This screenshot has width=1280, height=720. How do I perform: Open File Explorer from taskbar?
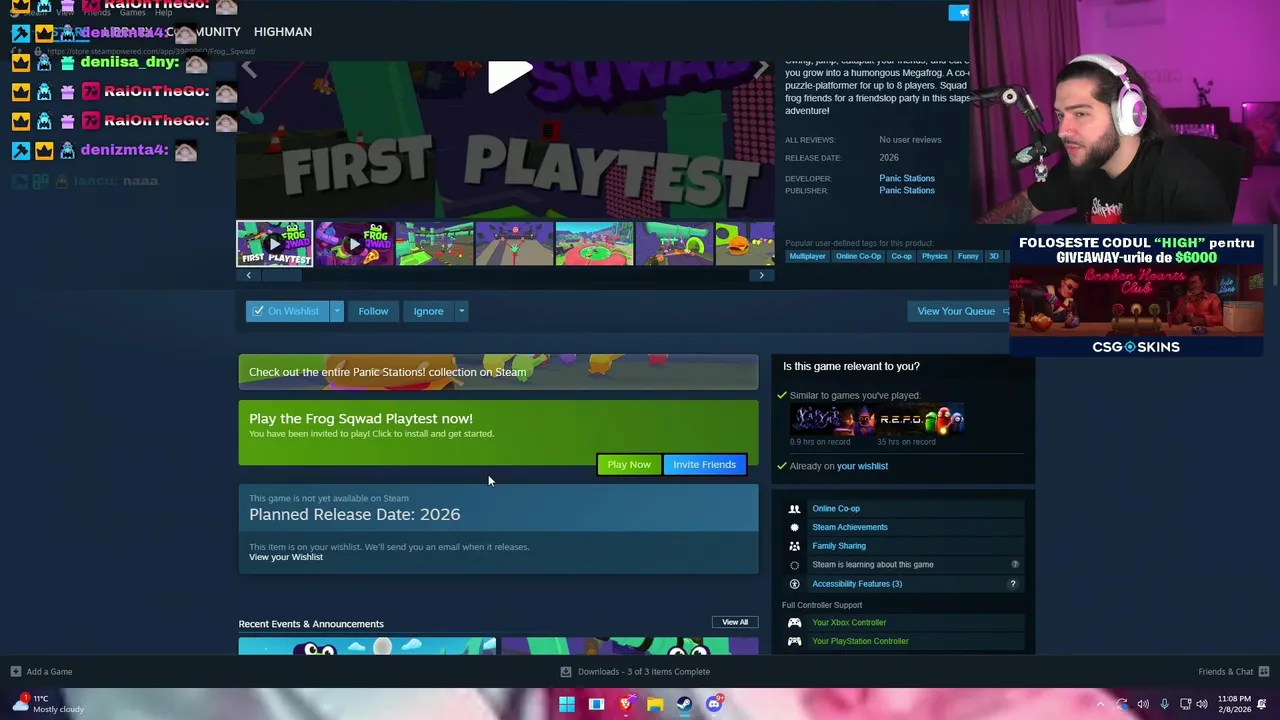tap(655, 704)
